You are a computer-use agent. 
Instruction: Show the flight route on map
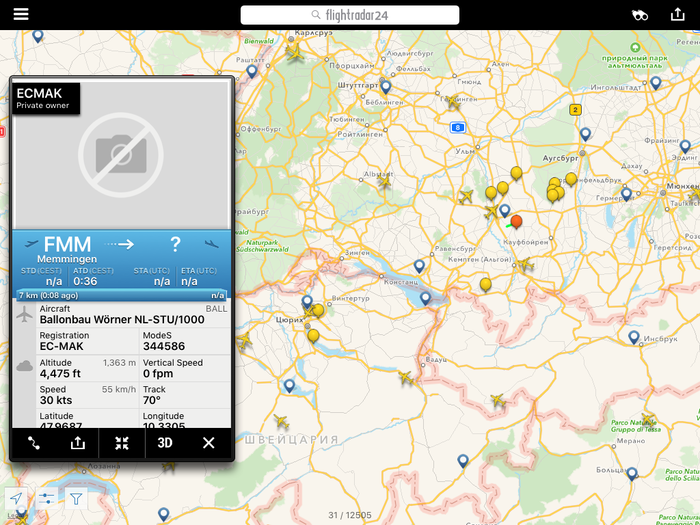(x=33, y=443)
